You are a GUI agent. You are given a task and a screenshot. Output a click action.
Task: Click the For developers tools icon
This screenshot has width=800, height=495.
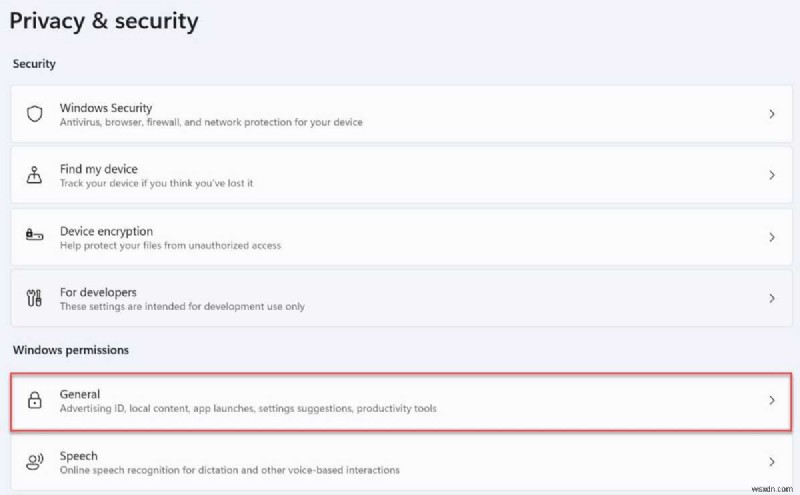point(35,299)
